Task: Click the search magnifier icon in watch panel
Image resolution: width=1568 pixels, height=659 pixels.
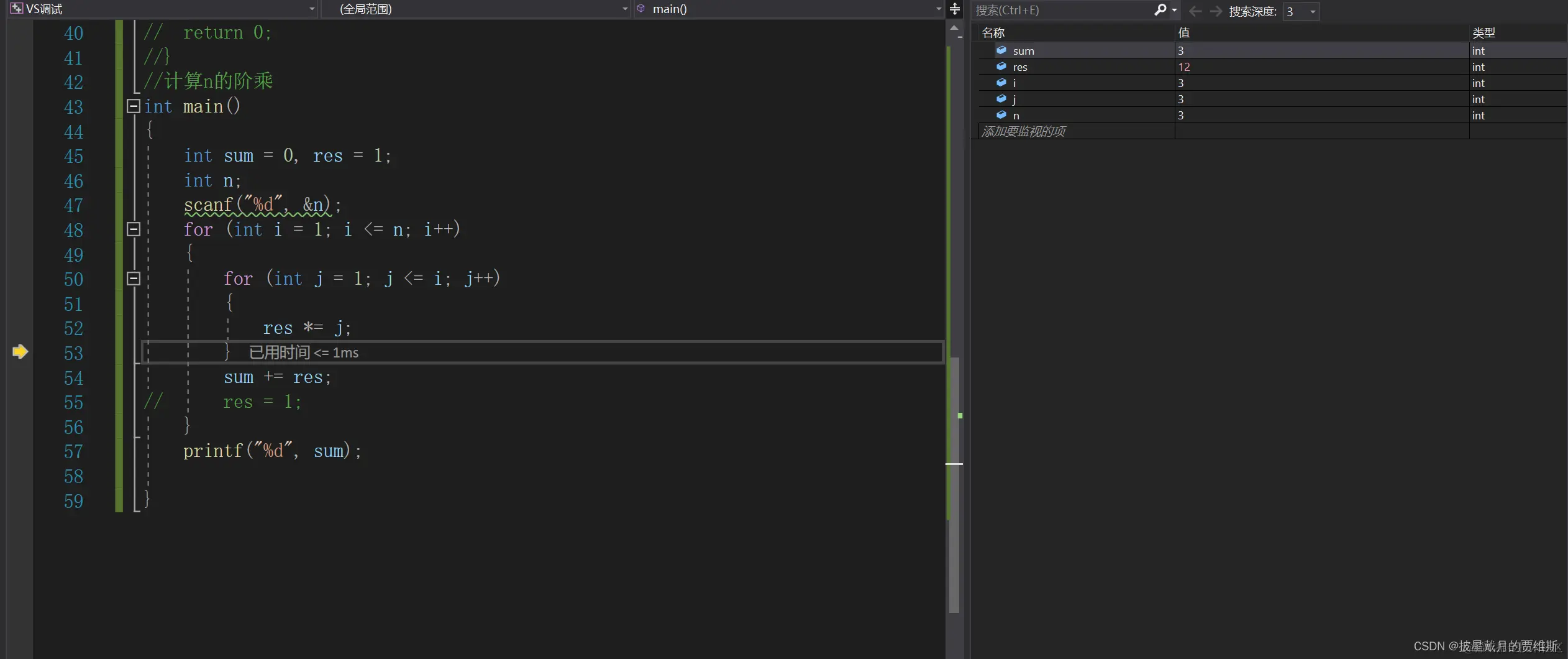Action: 1160,10
